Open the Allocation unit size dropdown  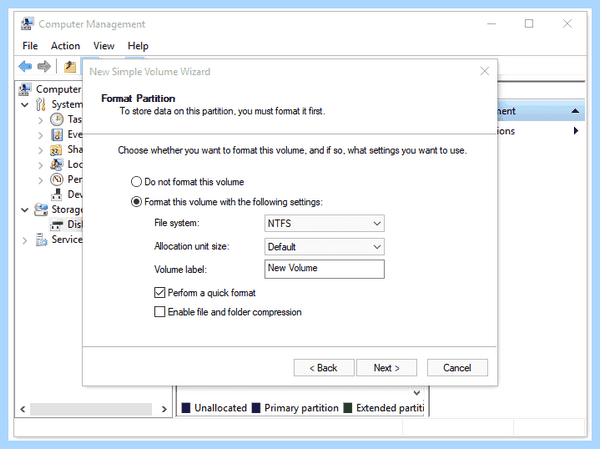pos(324,247)
